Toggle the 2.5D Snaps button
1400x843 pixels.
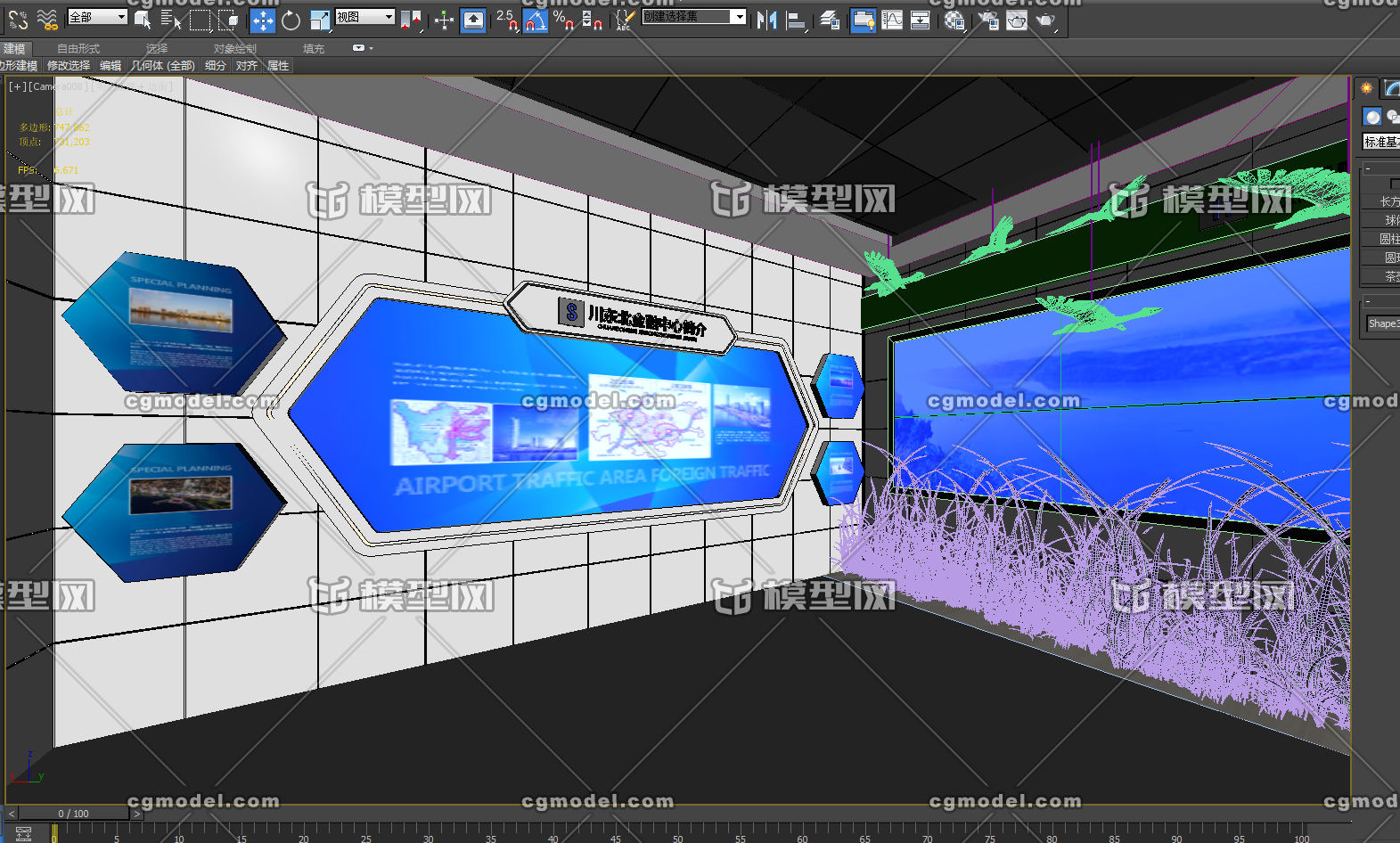[x=507, y=20]
